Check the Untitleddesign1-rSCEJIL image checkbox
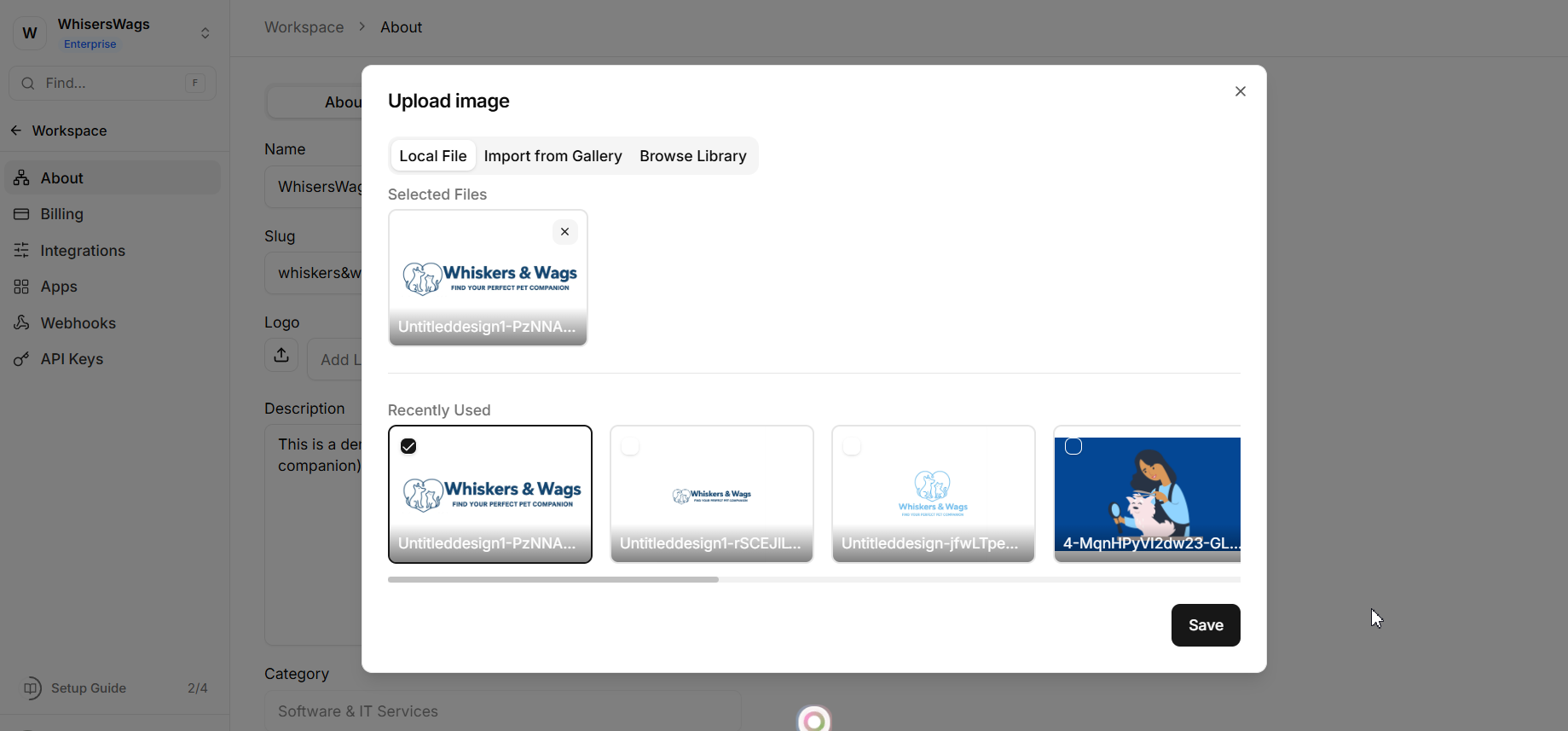 tap(630, 446)
